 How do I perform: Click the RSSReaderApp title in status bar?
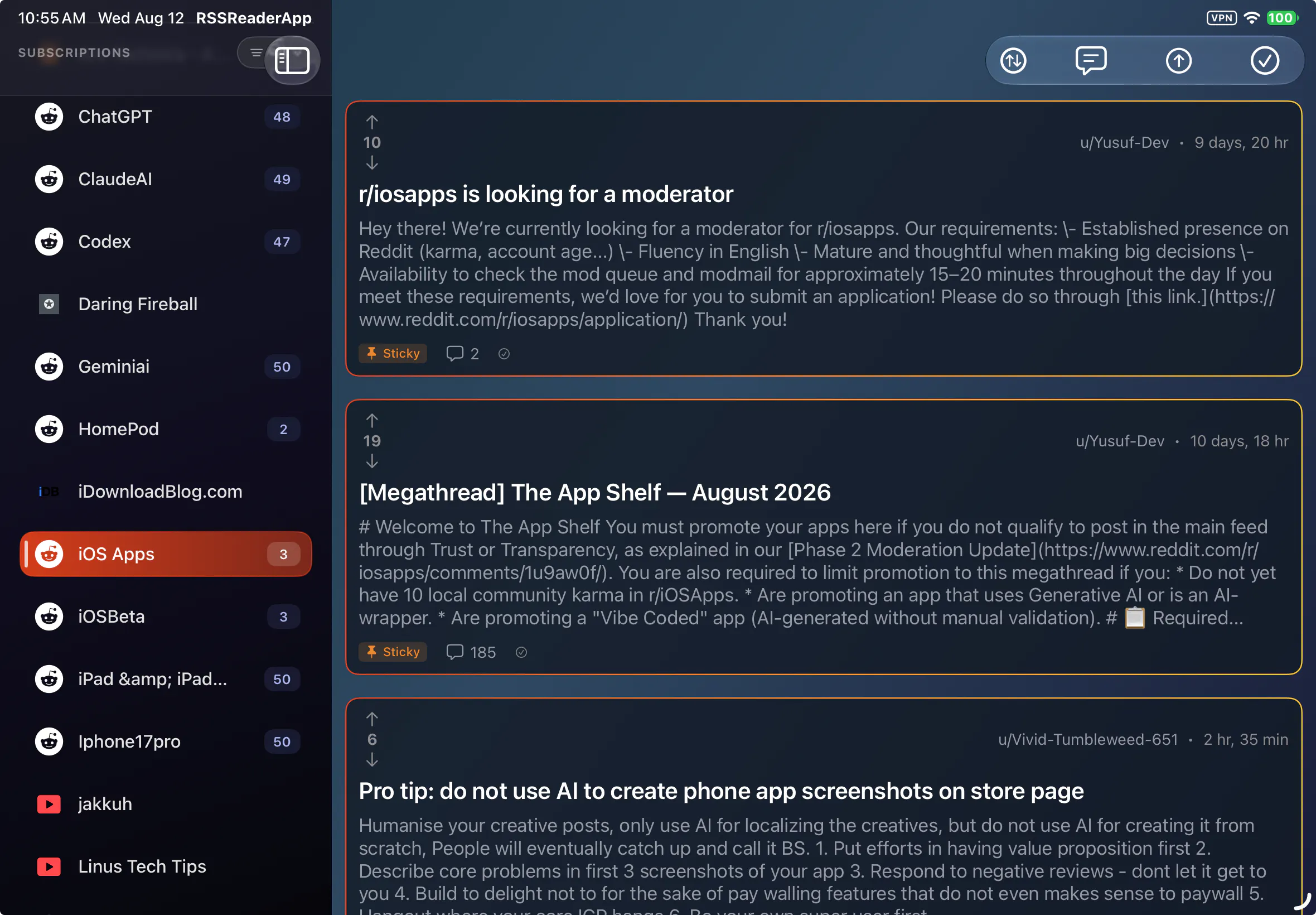tap(254, 18)
